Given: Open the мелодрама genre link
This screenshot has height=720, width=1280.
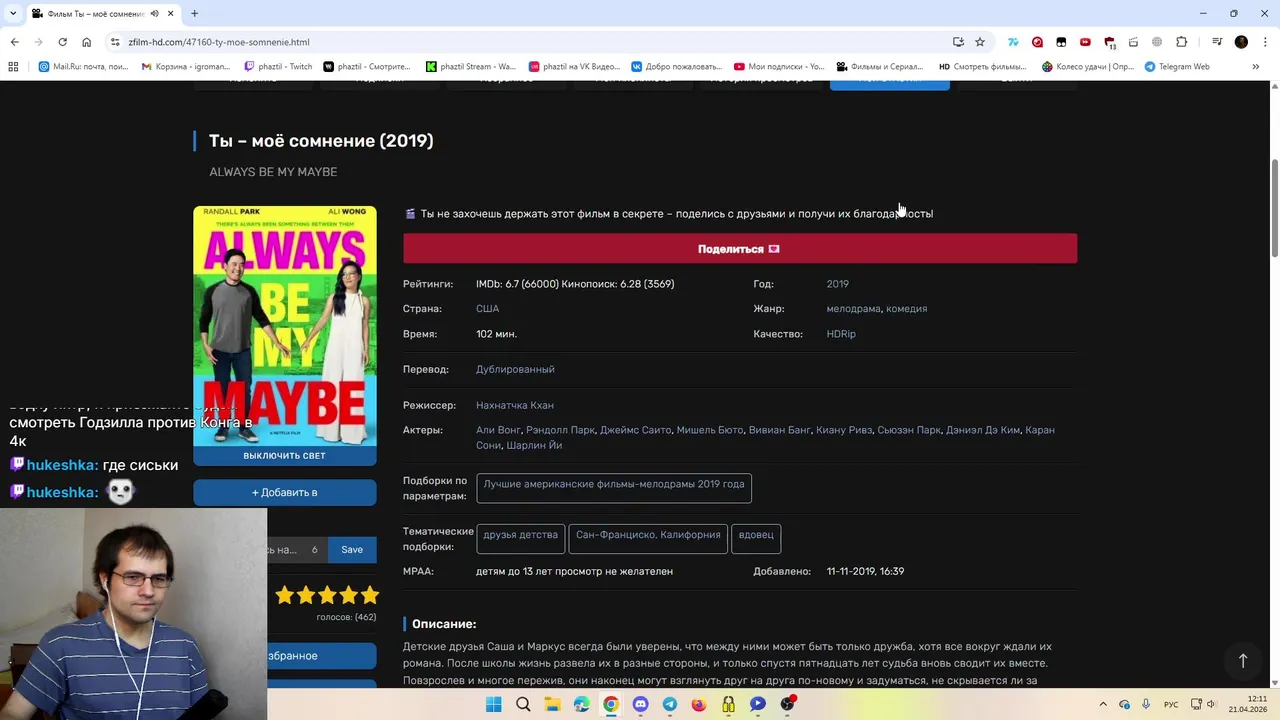Looking at the screenshot, I should tap(853, 309).
